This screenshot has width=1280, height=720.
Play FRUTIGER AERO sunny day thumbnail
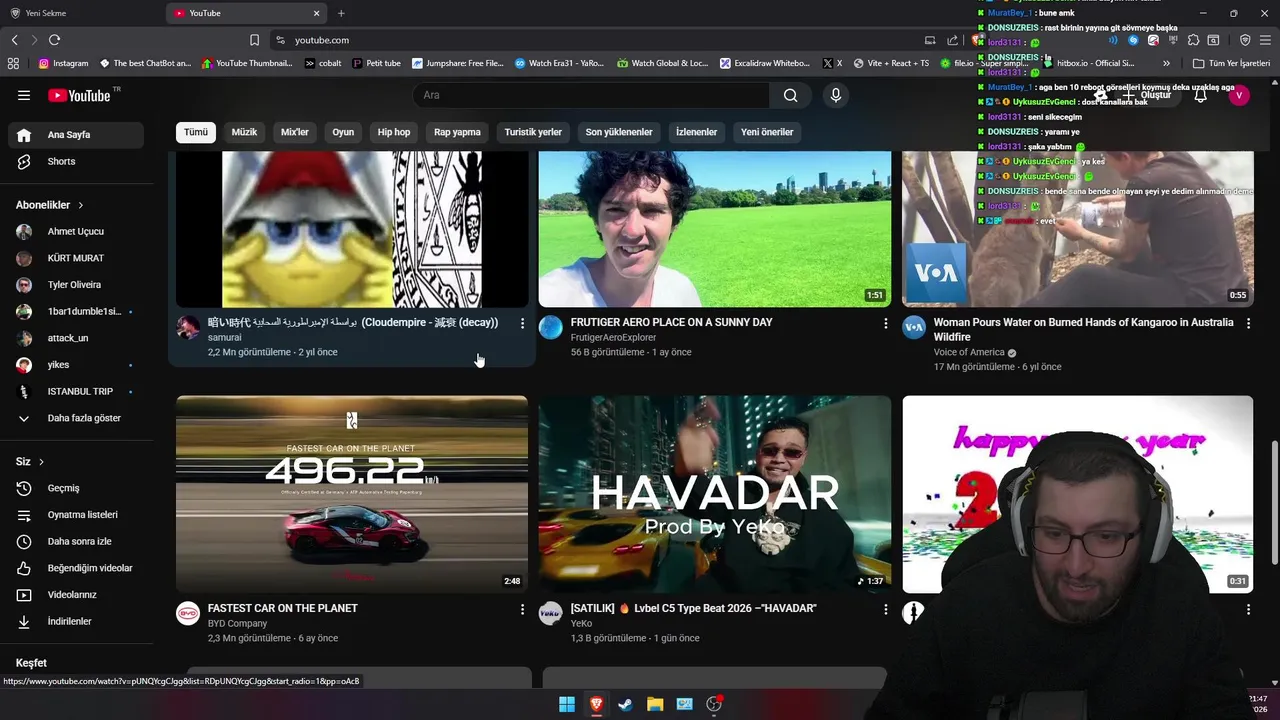point(715,229)
